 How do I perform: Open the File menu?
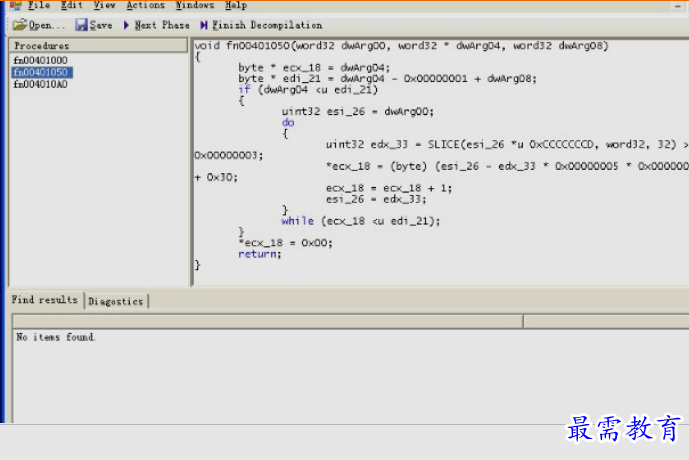point(39,5)
